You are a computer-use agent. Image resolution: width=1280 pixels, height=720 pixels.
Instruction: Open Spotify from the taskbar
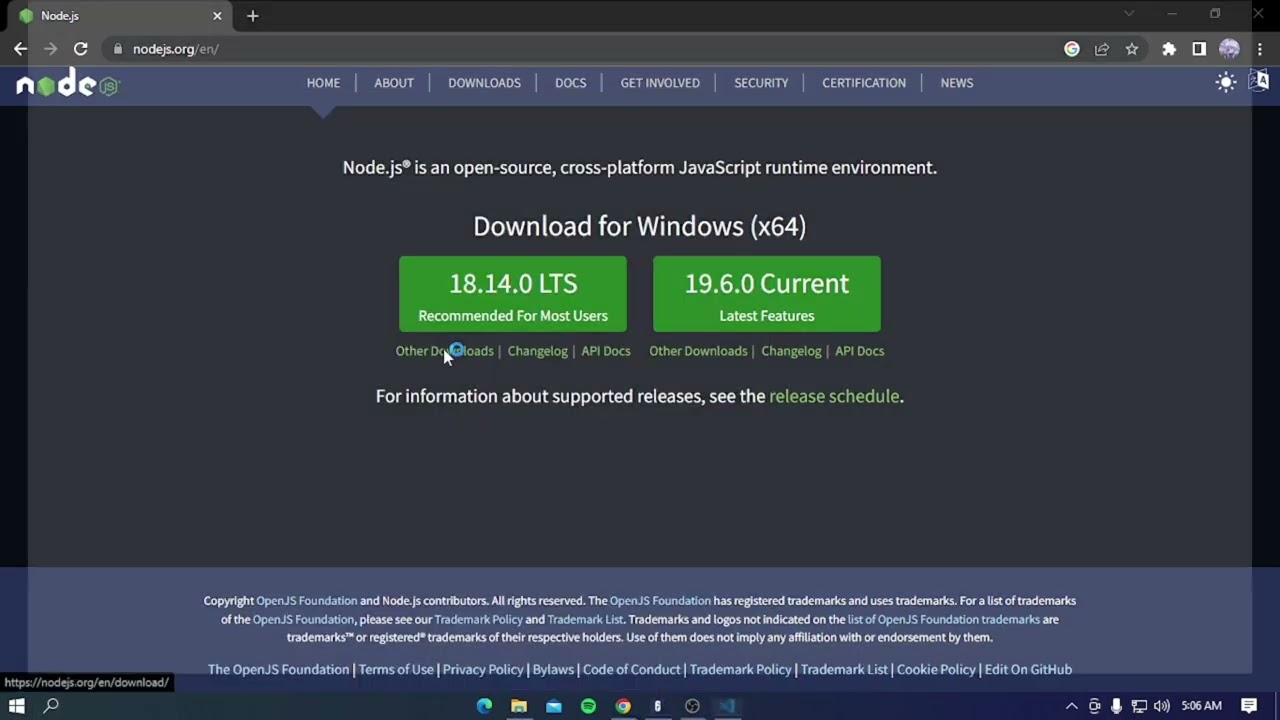click(588, 706)
